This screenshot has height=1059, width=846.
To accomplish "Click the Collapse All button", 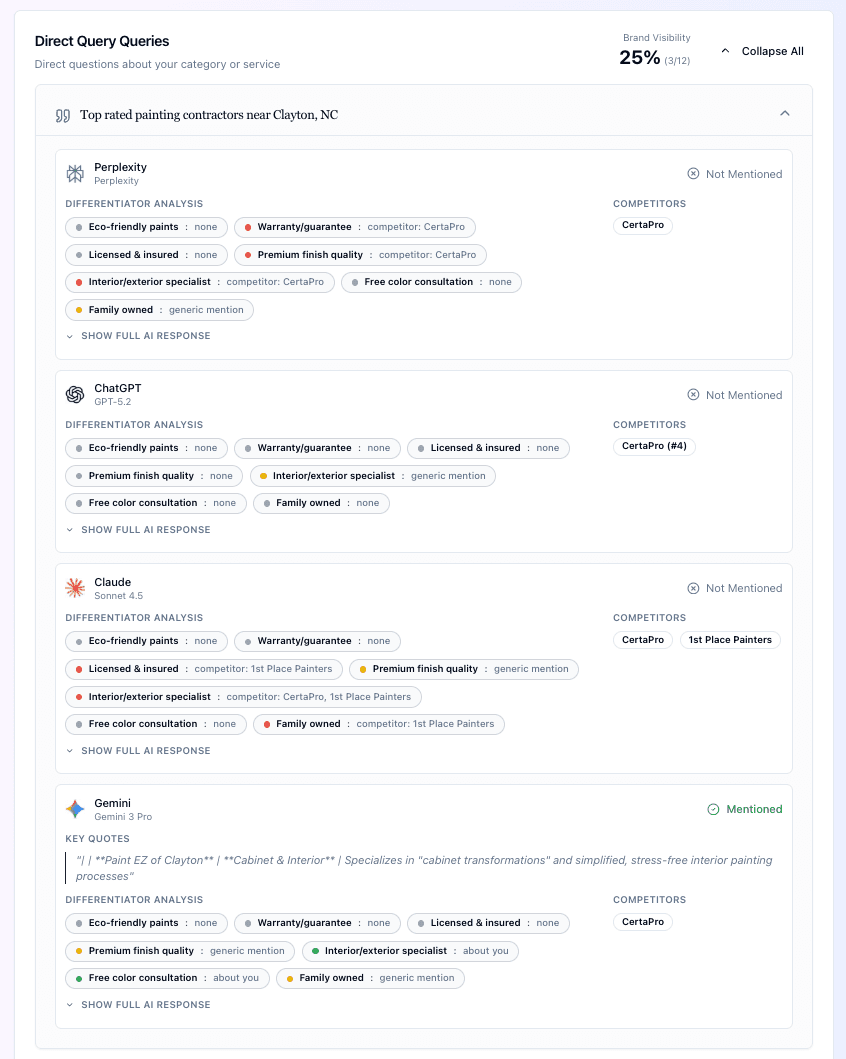I will click(772, 51).
